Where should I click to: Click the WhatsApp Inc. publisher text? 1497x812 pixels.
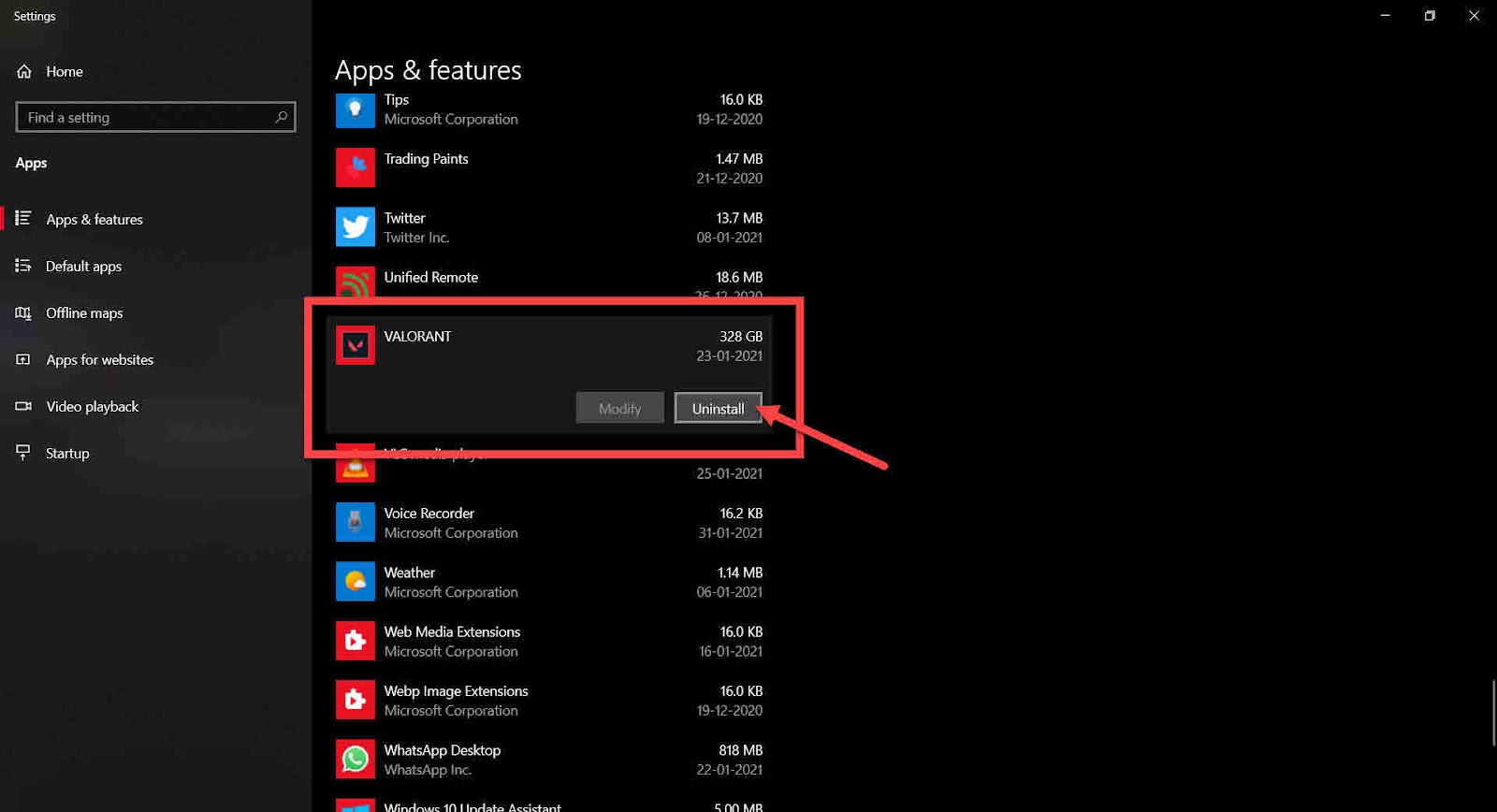point(428,770)
